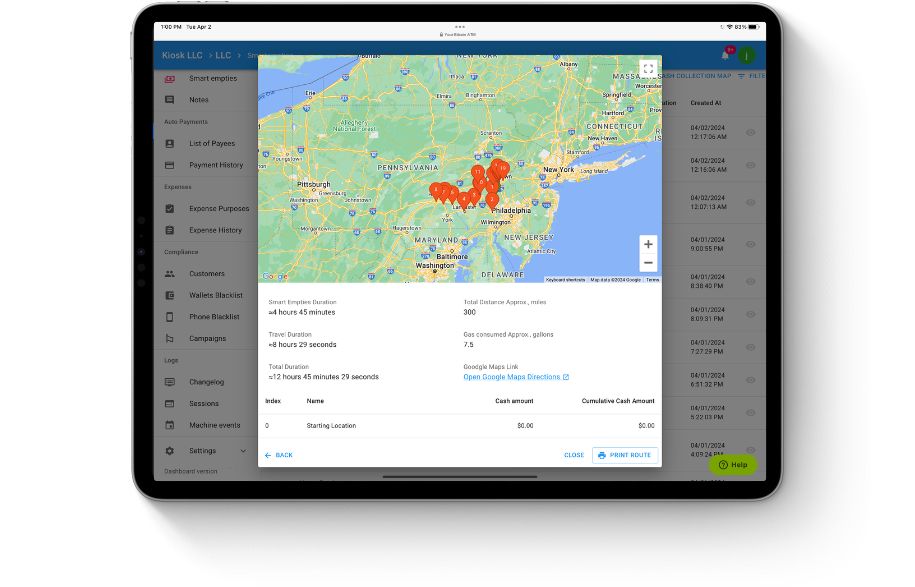Viewport: 915px width, 587px height.
Task: Click the Wallets Blacklist sidebar icon
Action: point(170,295)
